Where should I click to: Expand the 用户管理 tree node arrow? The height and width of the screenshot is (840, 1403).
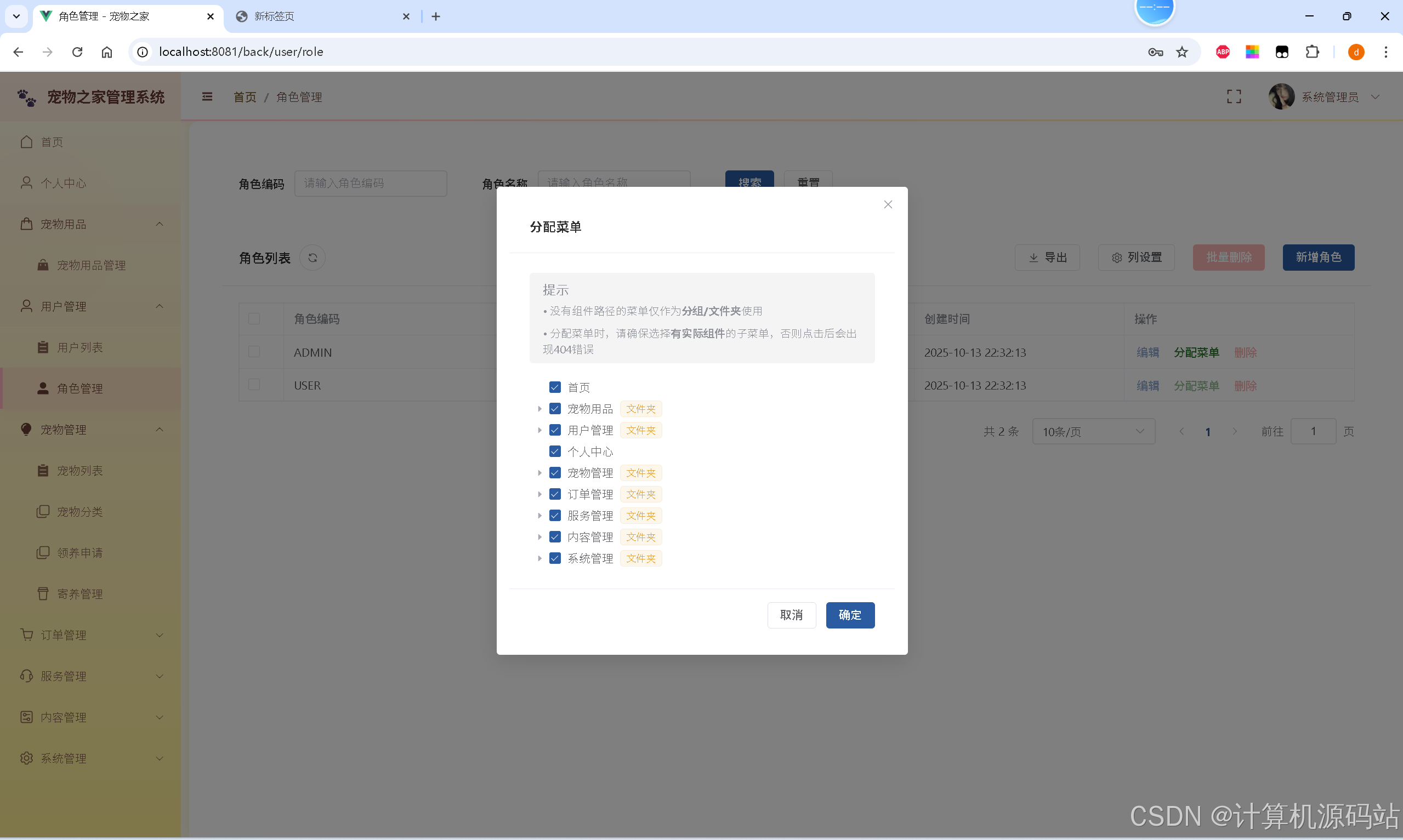[539, 430]
